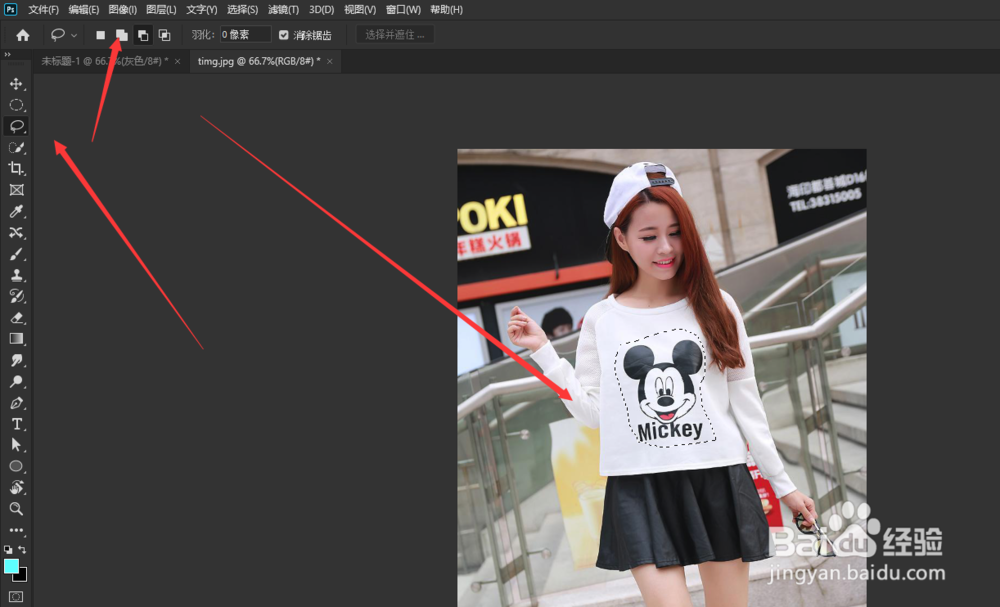The height and width of the screenshot is (607, 1000).
Task: Open the Edit Toolbar three-dots menu
Action: pyautogui.click(x=16, y=530)
